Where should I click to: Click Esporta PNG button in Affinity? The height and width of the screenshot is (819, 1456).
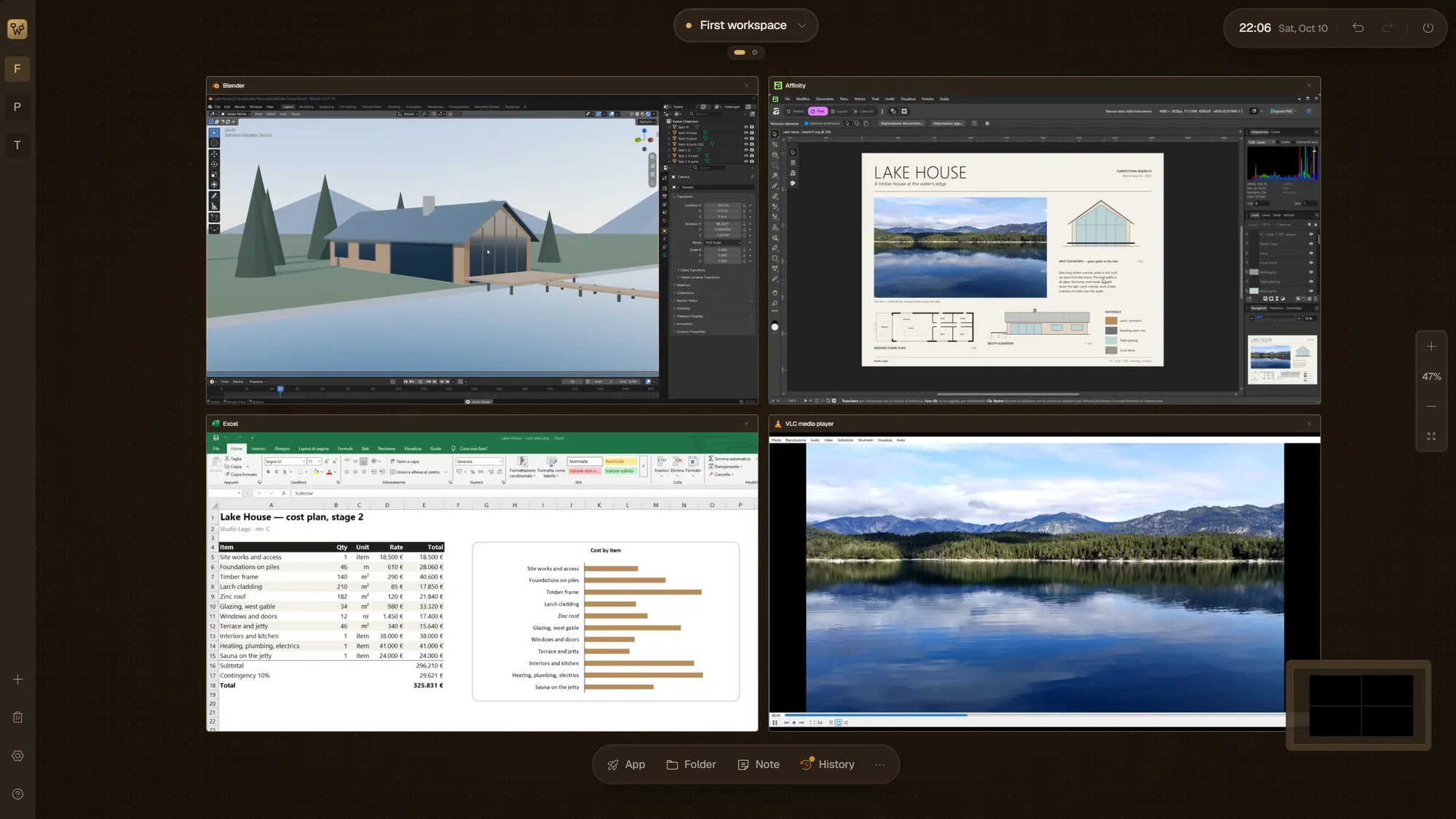(1283, 111)
